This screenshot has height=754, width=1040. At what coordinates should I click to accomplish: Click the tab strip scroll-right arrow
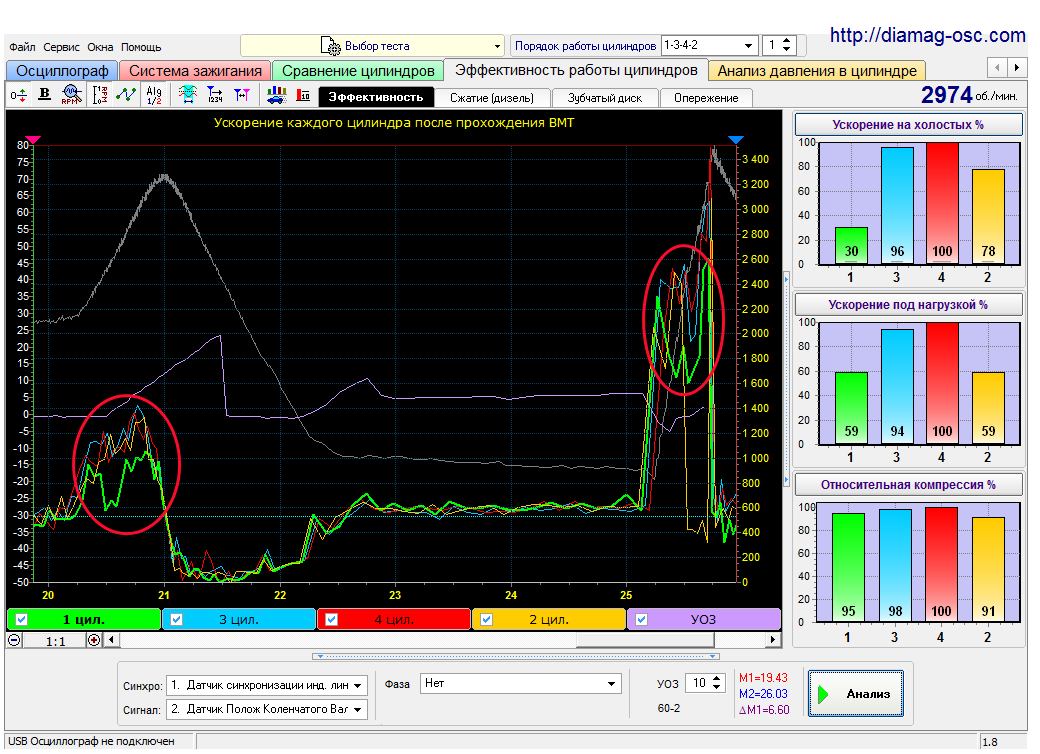[1017, 68]
